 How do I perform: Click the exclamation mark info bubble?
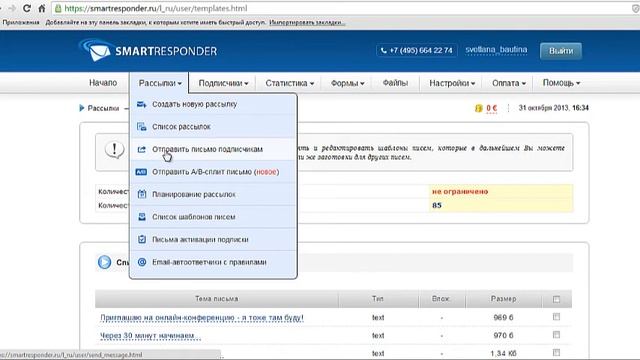click(x=114, y=150)
